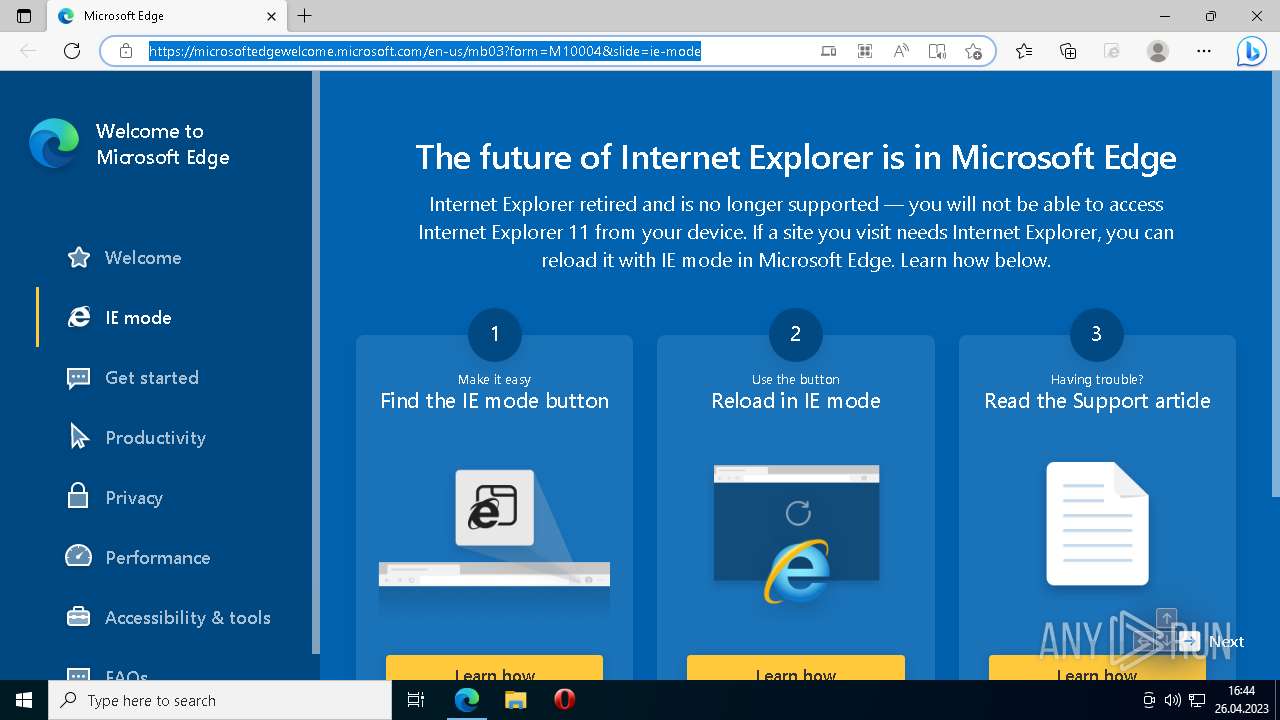Screen dimensions: 1280x720
Task: Open the Collections panel
Action: (x=1068, y=51)
